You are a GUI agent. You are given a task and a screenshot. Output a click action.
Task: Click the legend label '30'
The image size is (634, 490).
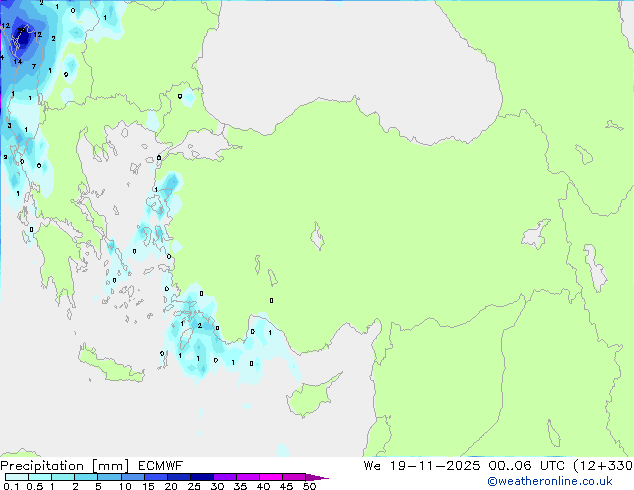(x=217, y=486)
